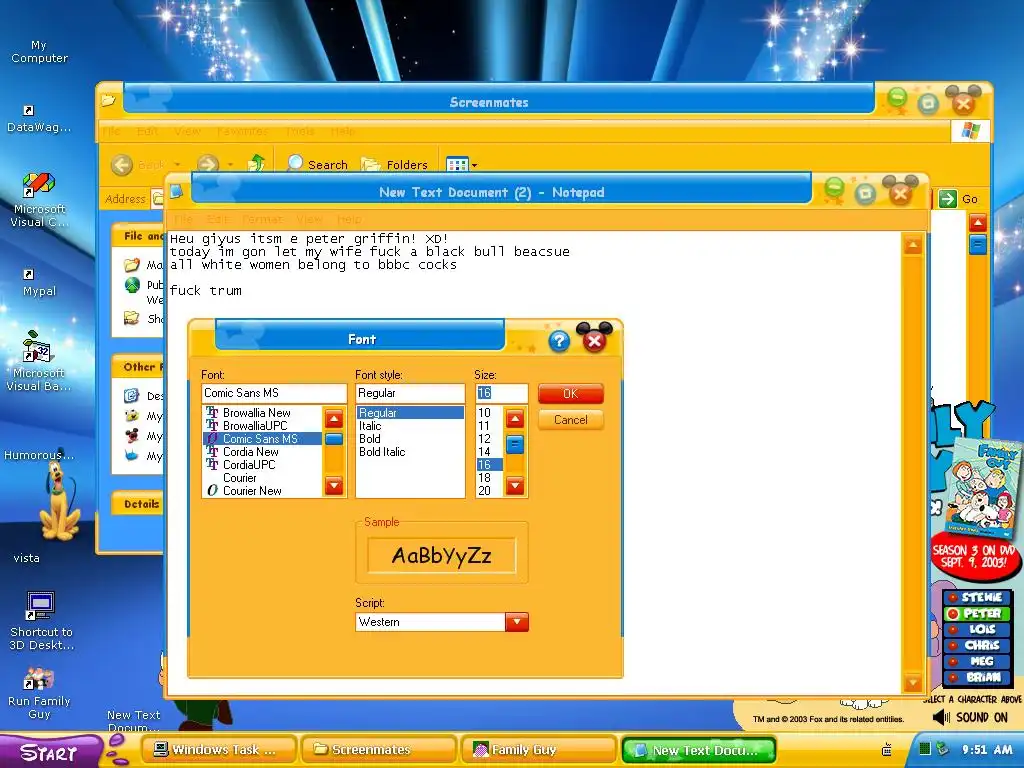Click the help question mark in Font dialog
The width and height of the screenshot is (1024, 768).
click(559, 341)
